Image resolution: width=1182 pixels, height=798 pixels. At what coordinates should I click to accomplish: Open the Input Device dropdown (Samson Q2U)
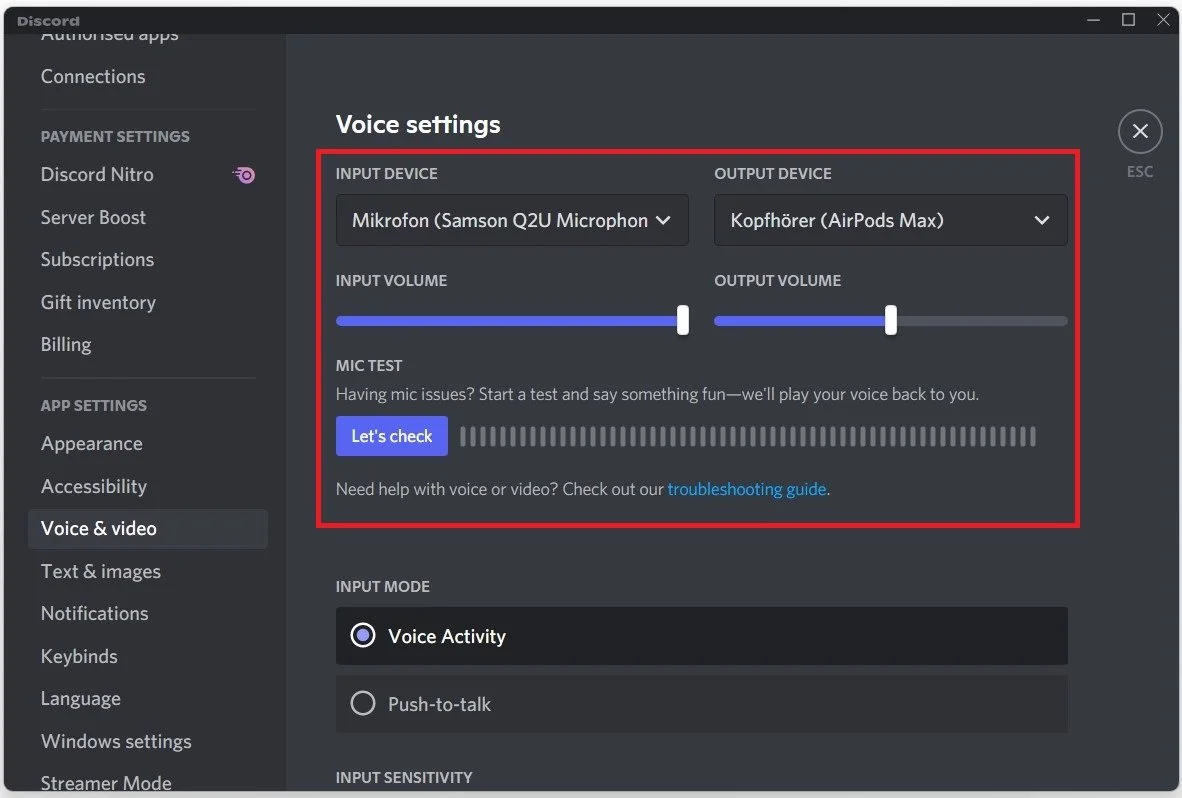click(512, 220)
